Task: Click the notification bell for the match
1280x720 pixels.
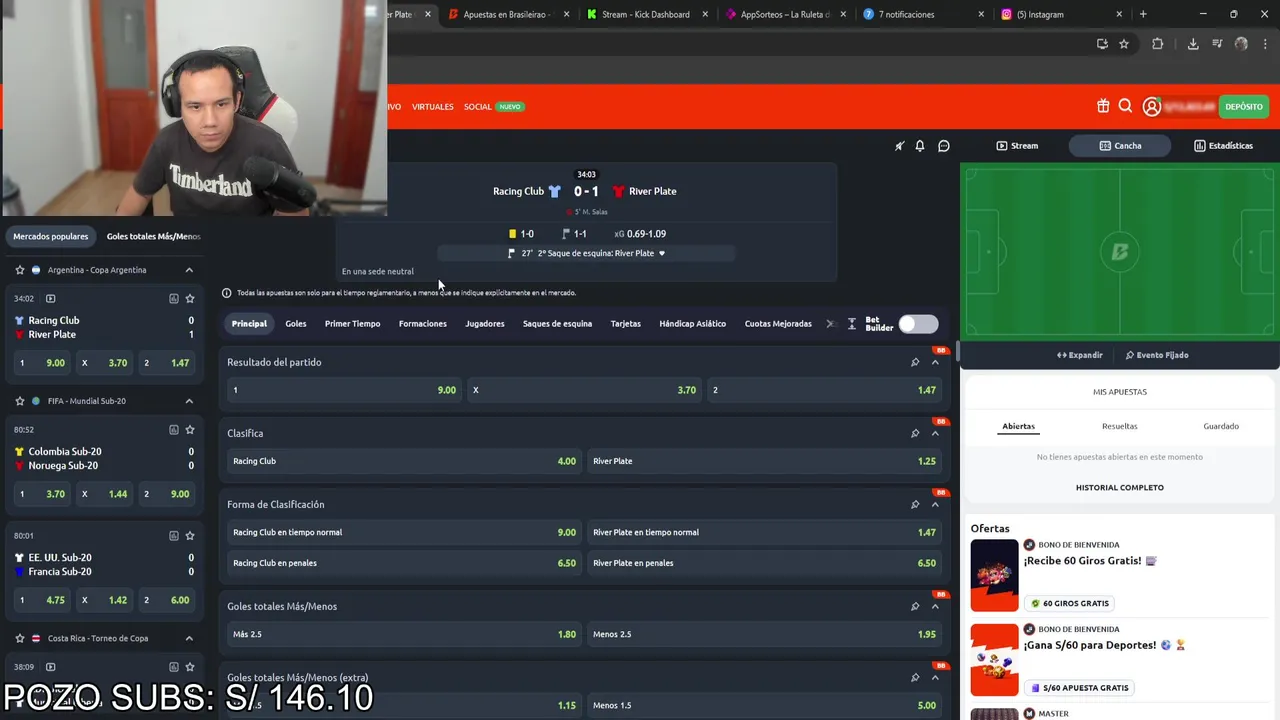Action: click(x=920, y=146)
